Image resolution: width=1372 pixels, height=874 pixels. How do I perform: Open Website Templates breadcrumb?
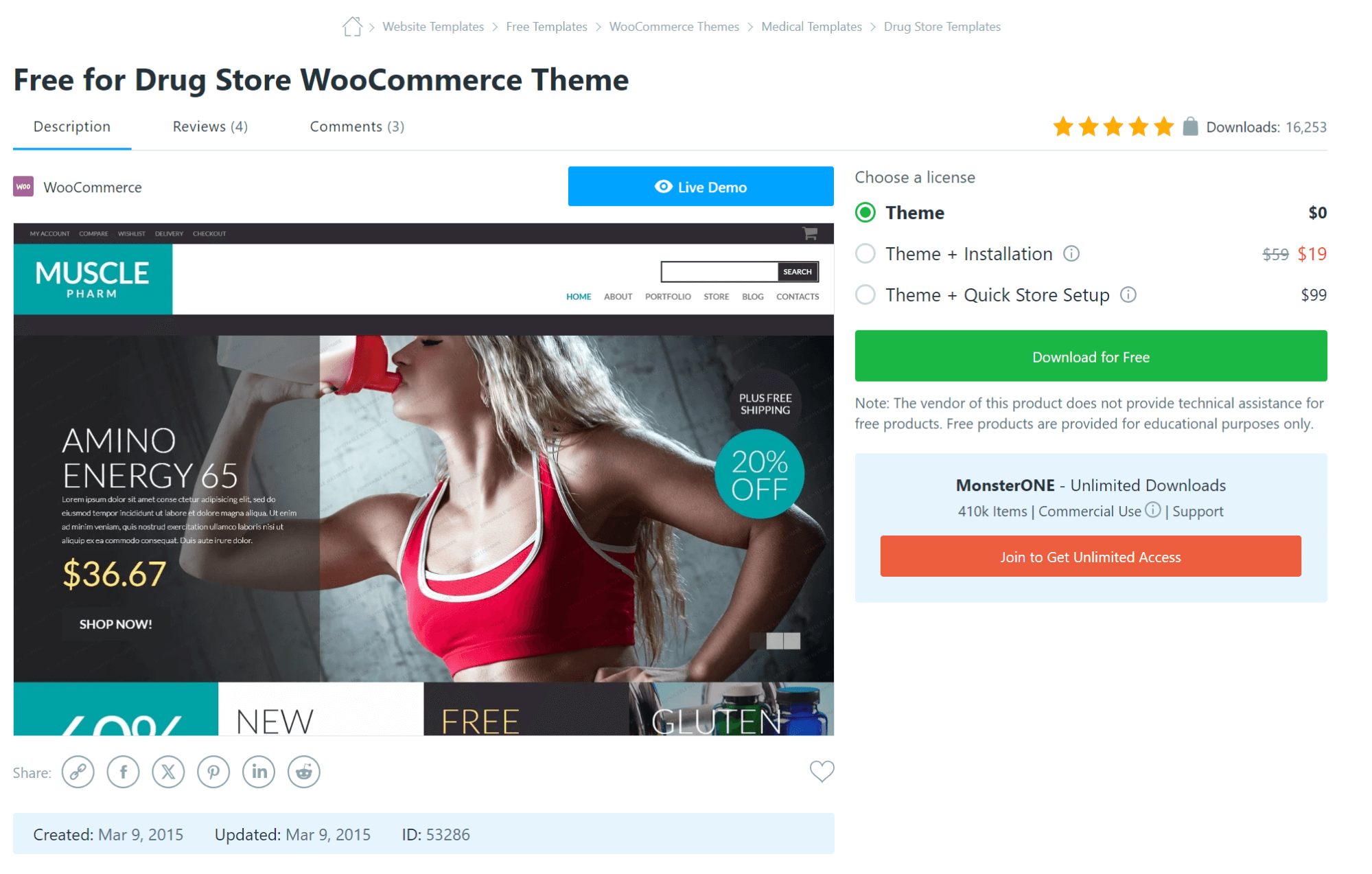click(433, 27)
